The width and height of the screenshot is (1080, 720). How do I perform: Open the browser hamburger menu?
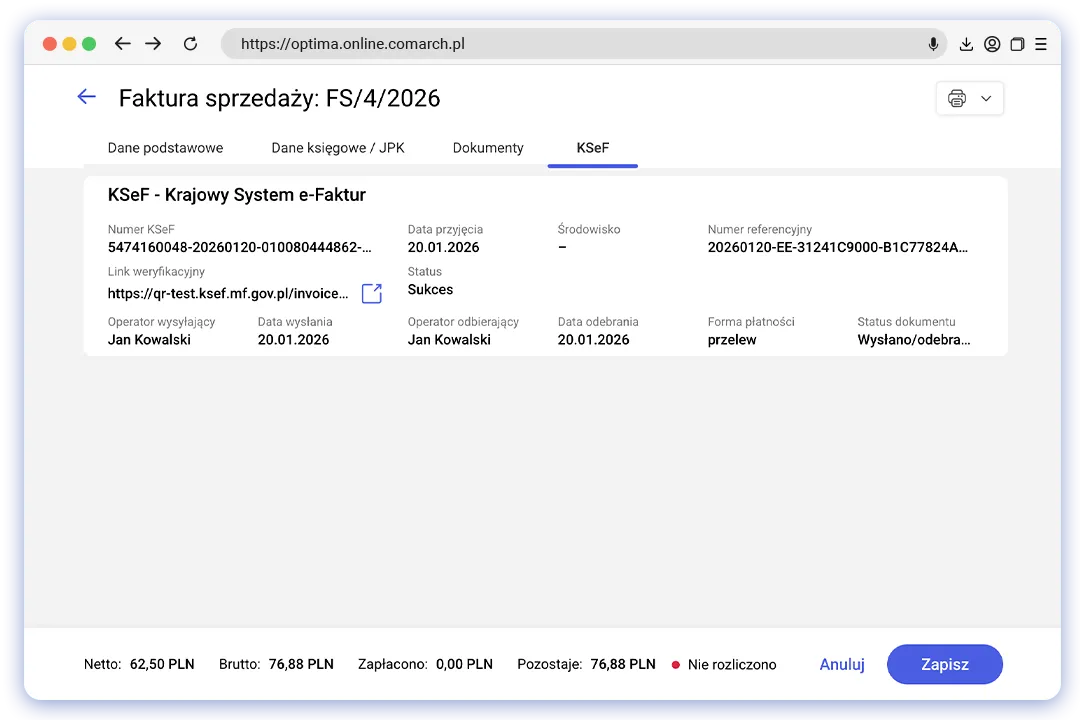[x=1041, y=44]
